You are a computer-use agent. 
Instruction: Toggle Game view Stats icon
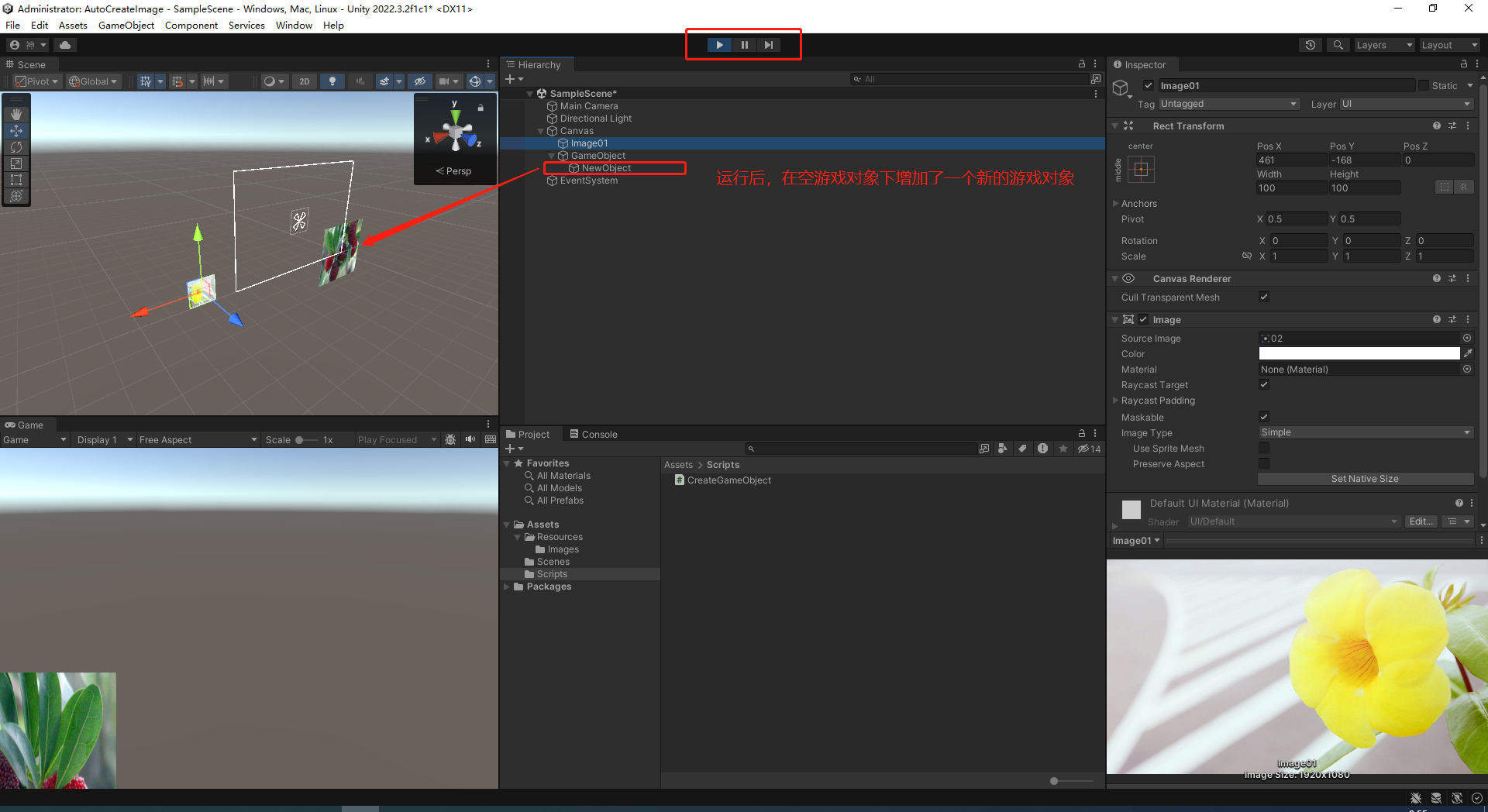point(490,439)
